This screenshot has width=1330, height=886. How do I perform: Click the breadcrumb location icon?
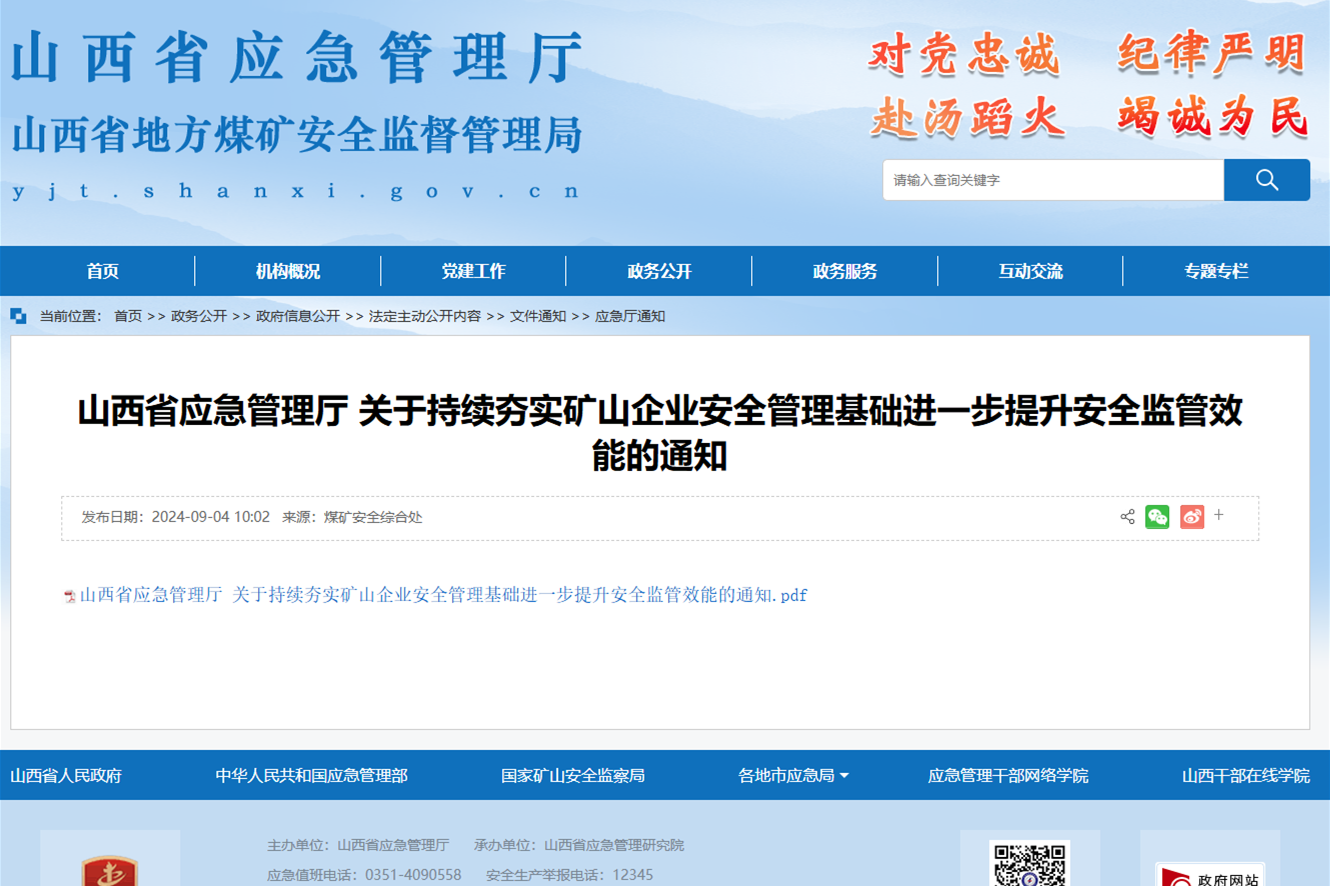tap(18, 316)
